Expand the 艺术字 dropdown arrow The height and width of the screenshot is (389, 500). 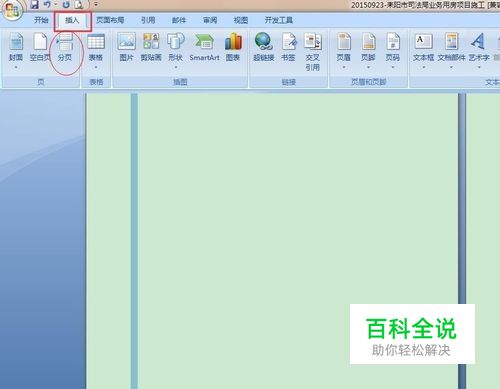click(479, 68)
